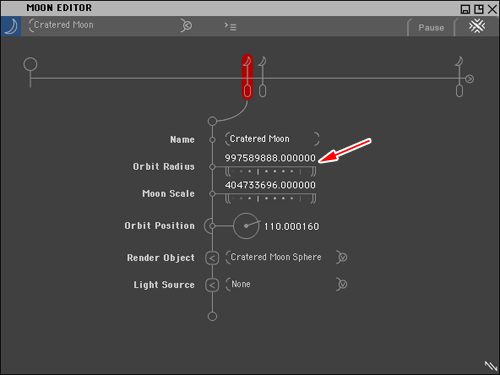500x375 pixels.
Task: Click the Orbit Position label
Action: click(160, 226)
